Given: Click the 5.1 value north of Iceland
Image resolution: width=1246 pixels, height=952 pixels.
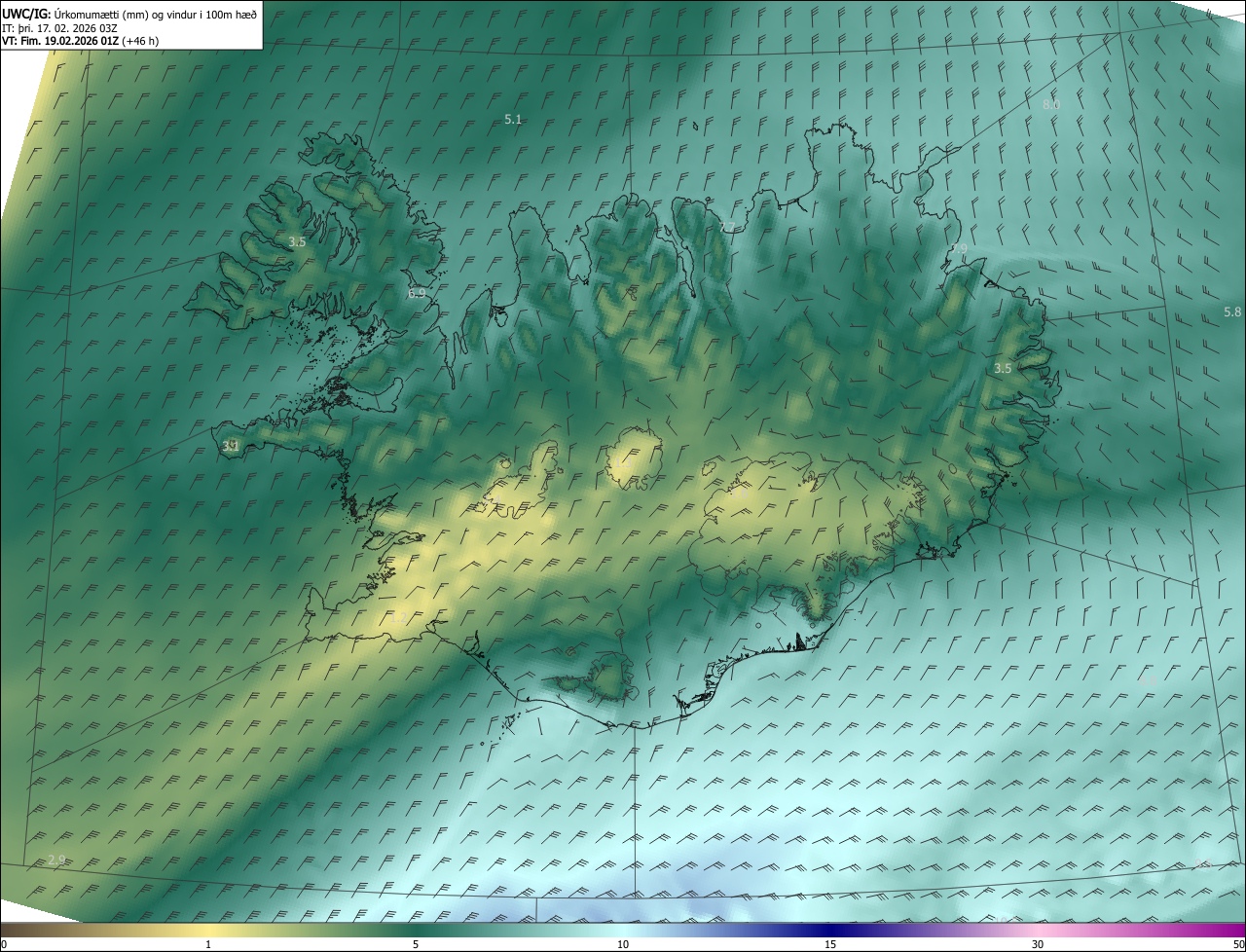Looking at the screenshot, I should click(513, 119).
